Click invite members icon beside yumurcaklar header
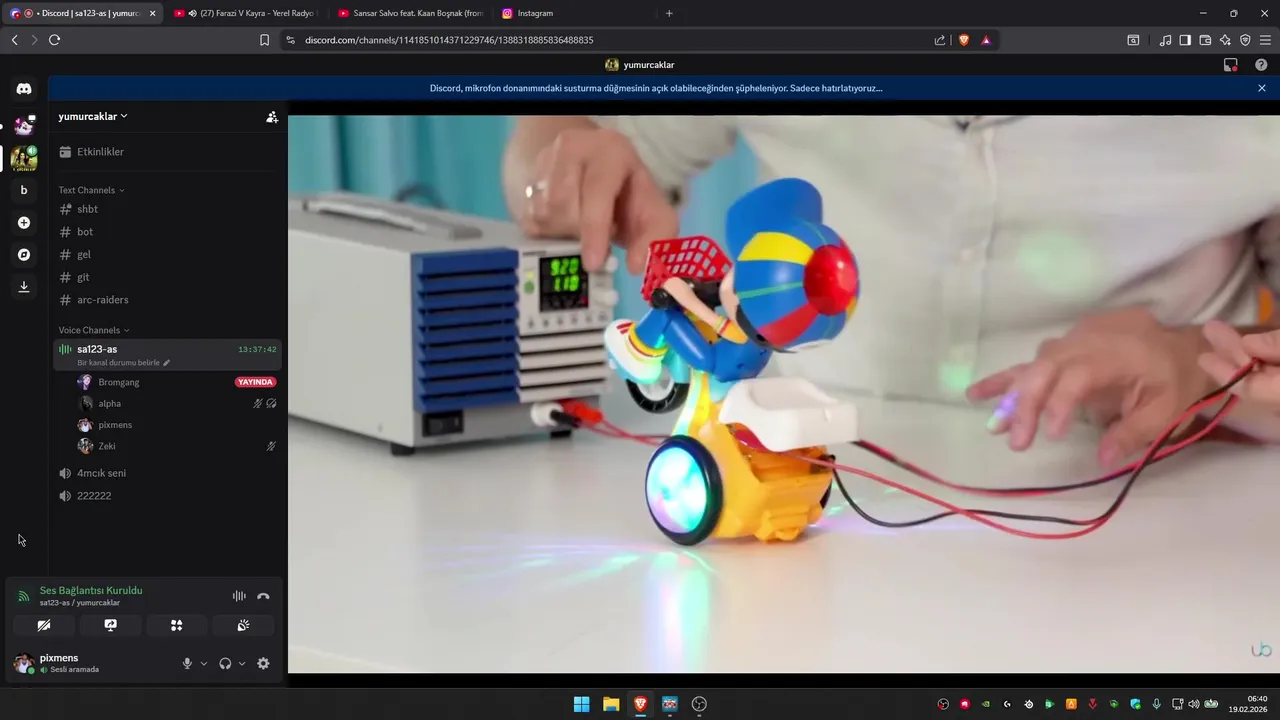 coord(272,117)
